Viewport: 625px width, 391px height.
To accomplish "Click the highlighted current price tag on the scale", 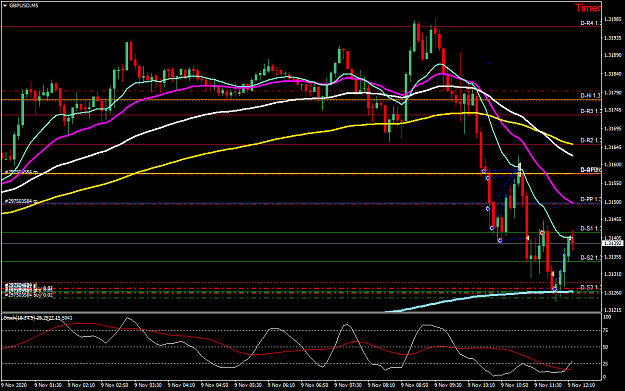I will click(613, 243).
